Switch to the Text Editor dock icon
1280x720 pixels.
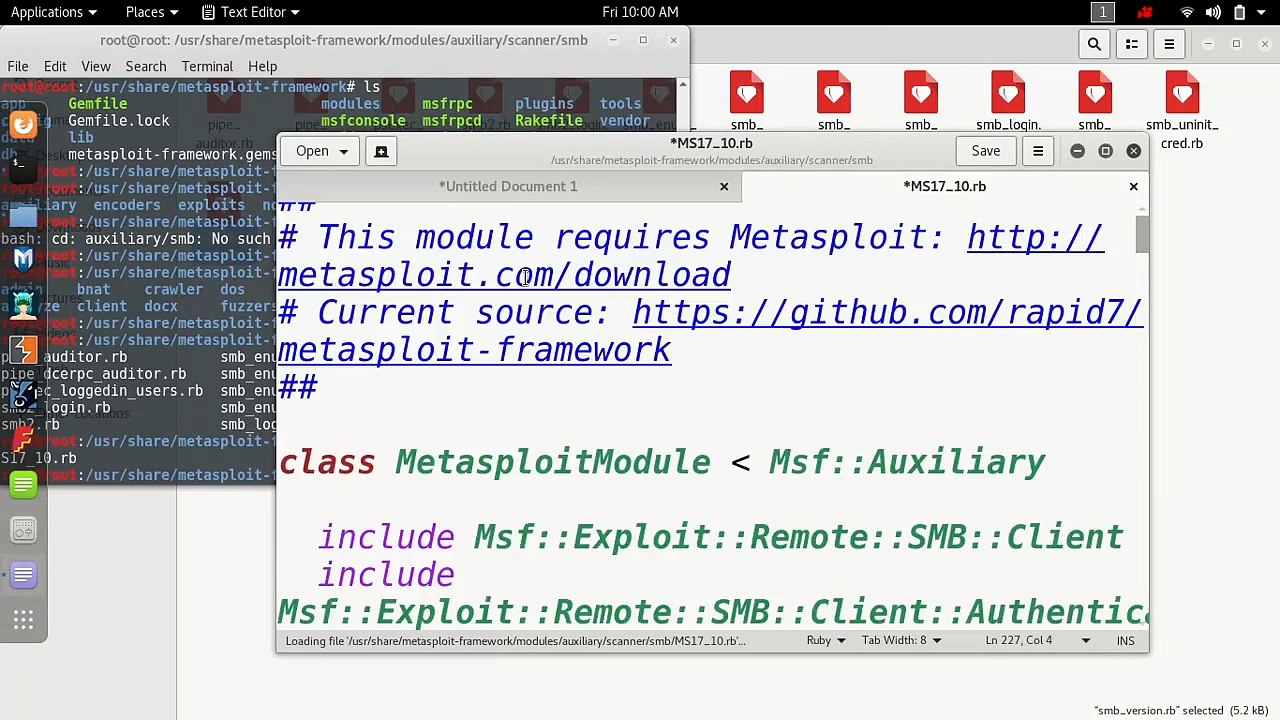point(24,575)
